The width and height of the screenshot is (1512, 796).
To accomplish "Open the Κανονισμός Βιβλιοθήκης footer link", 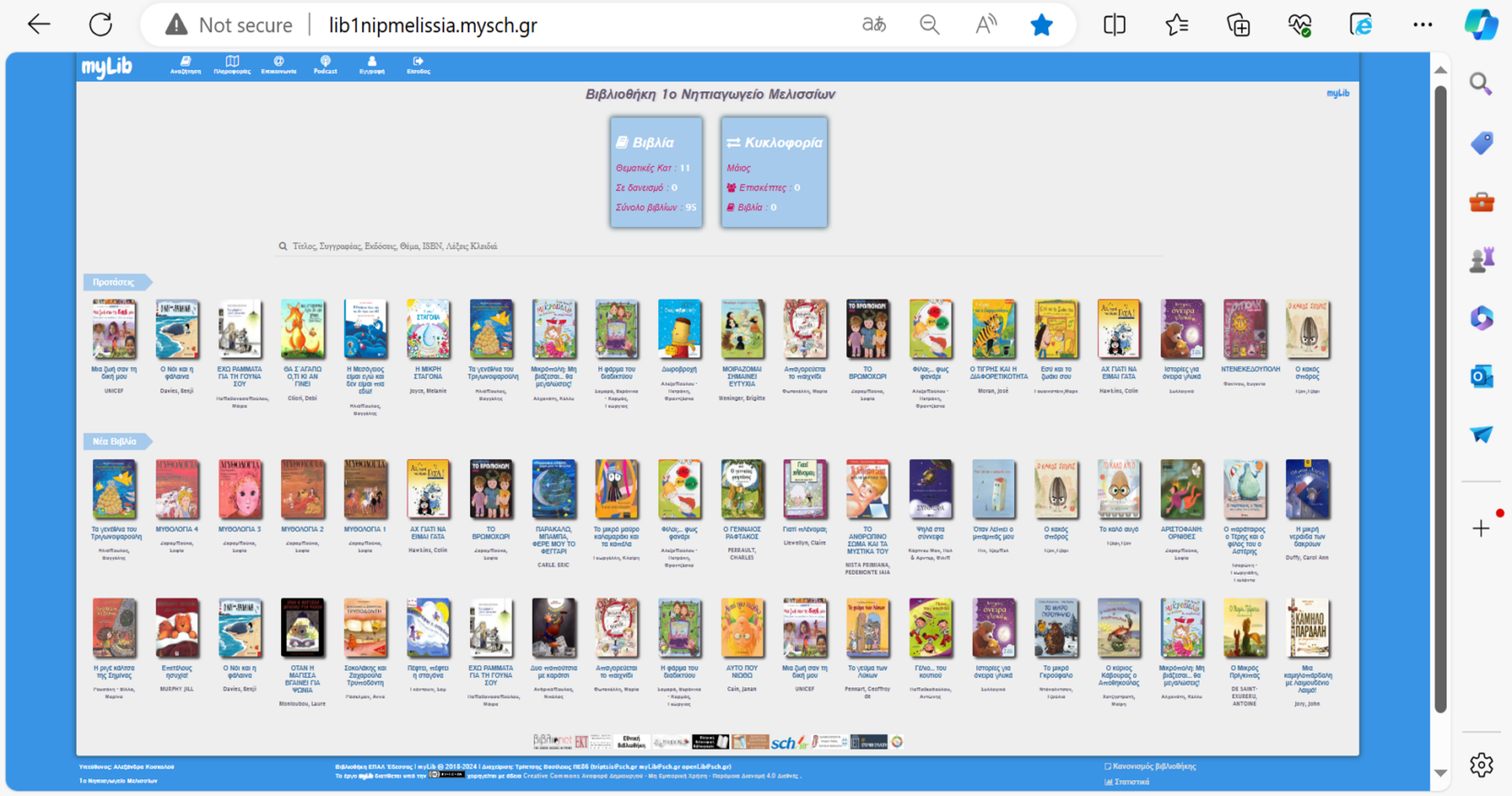I will point(1152,766).
